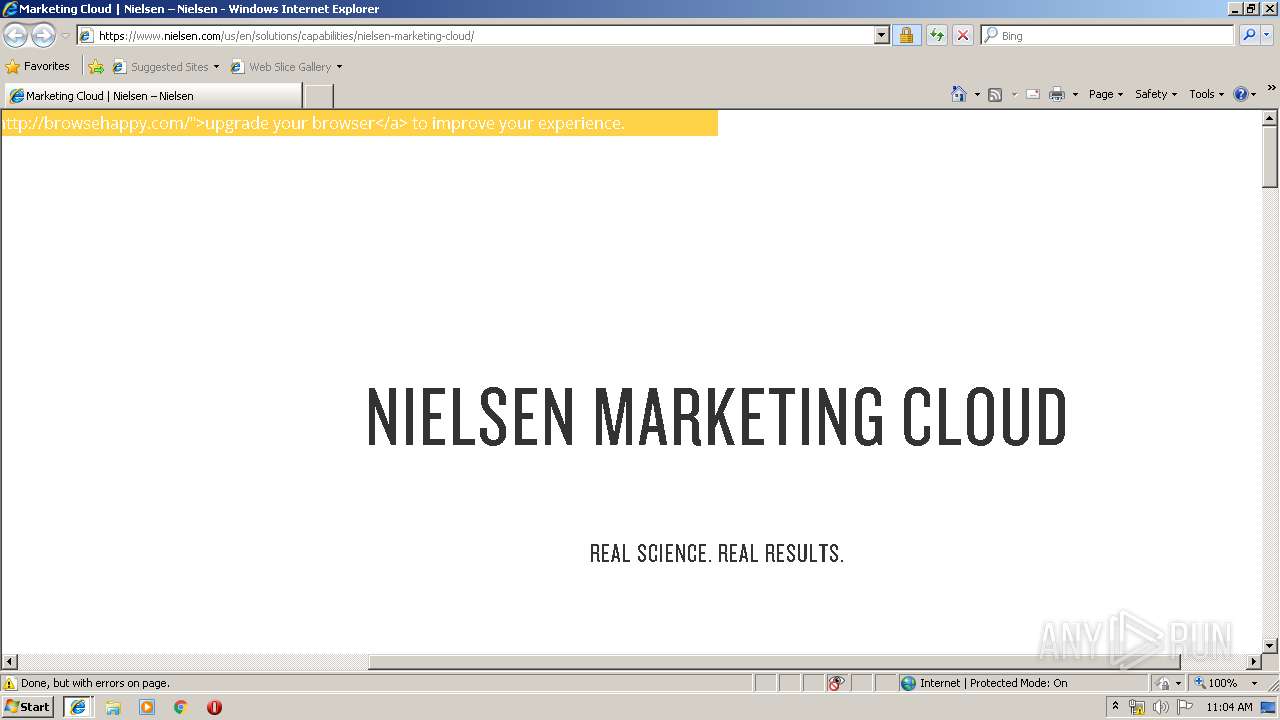This screenshot has height=720, width=1280.
Task: Click the vertical scrollbar up arrow
Action: click(x=1270, y=118)
